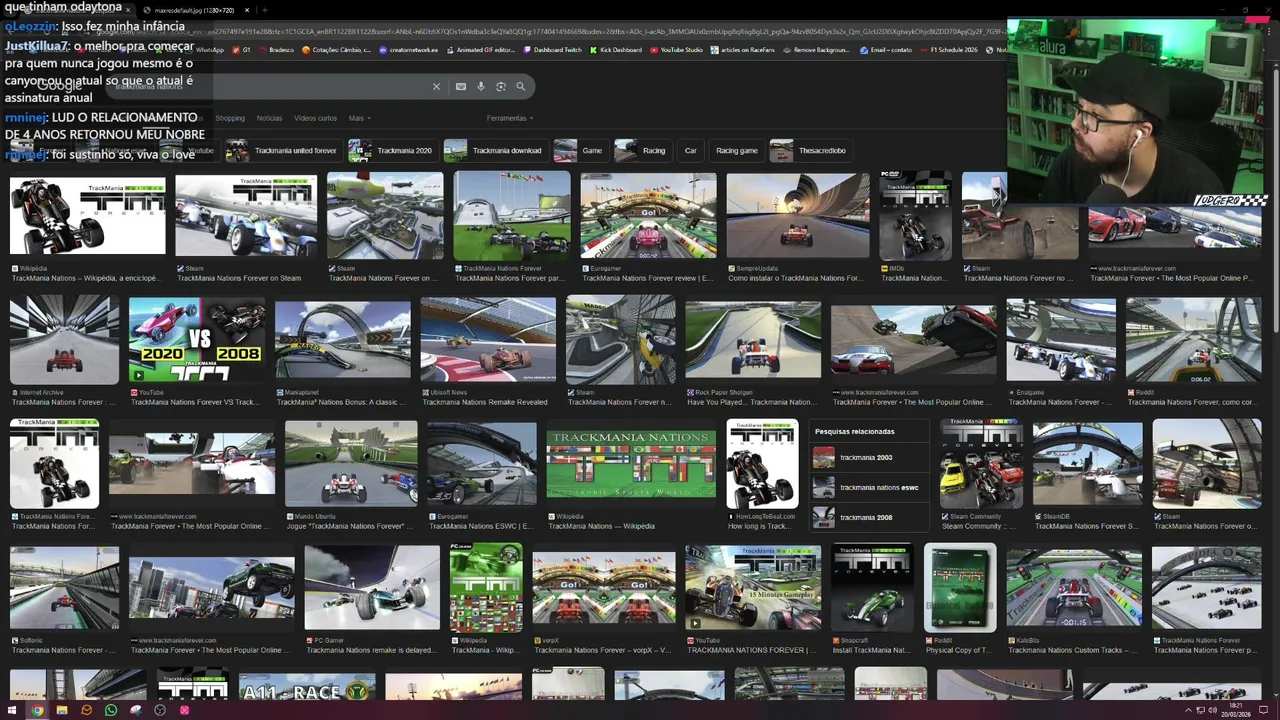Open the F1 Schedule 2026 bookmark

tap(948, 49)
